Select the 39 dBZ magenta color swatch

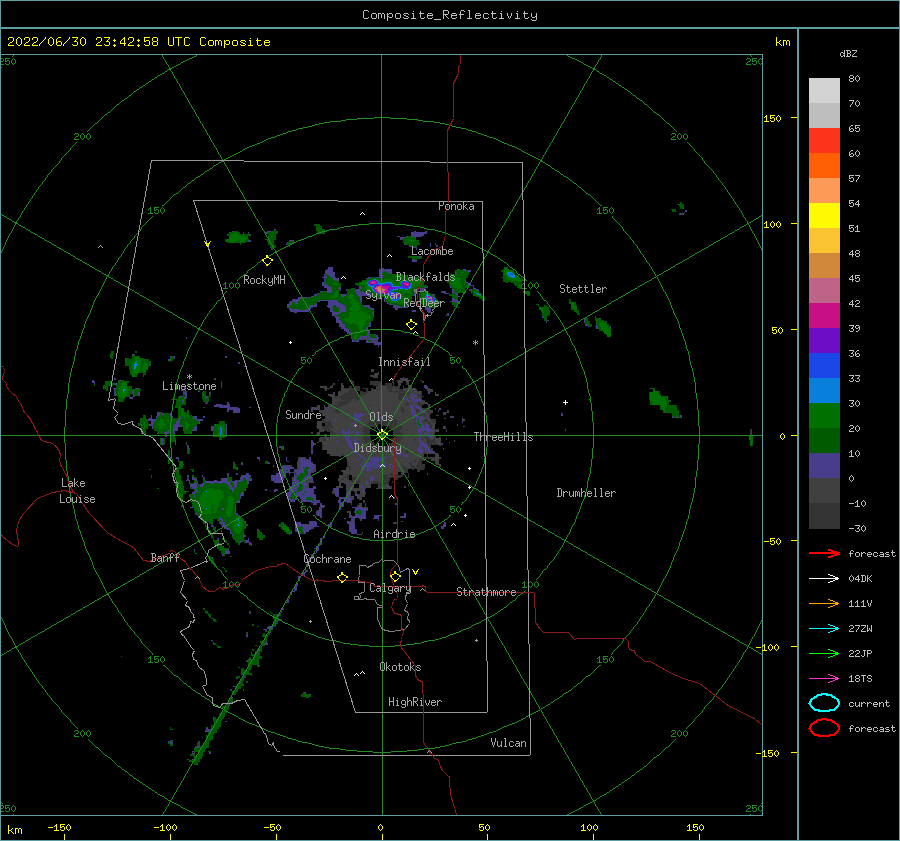824,316
